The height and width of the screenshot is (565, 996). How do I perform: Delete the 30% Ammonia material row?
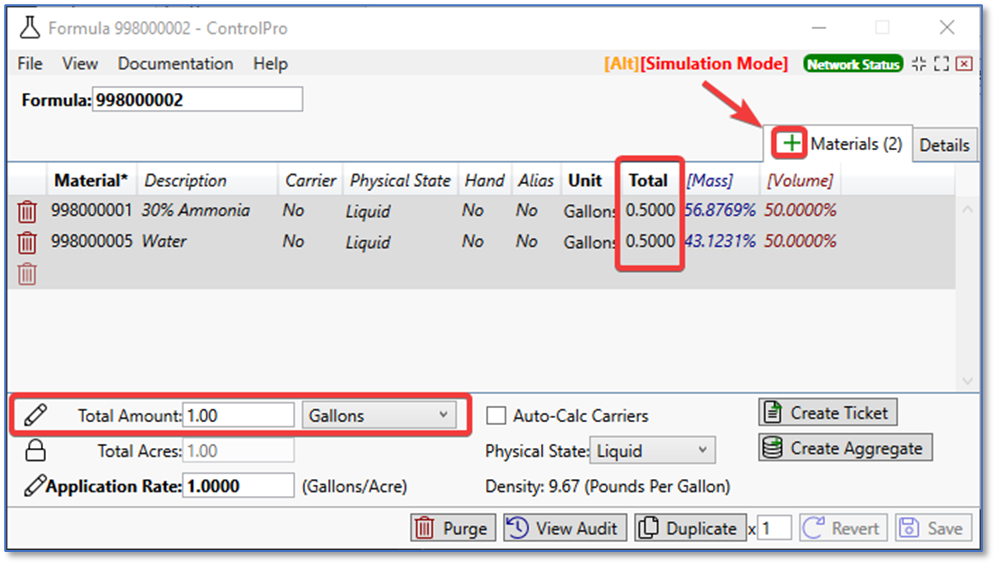coord(28,211)
